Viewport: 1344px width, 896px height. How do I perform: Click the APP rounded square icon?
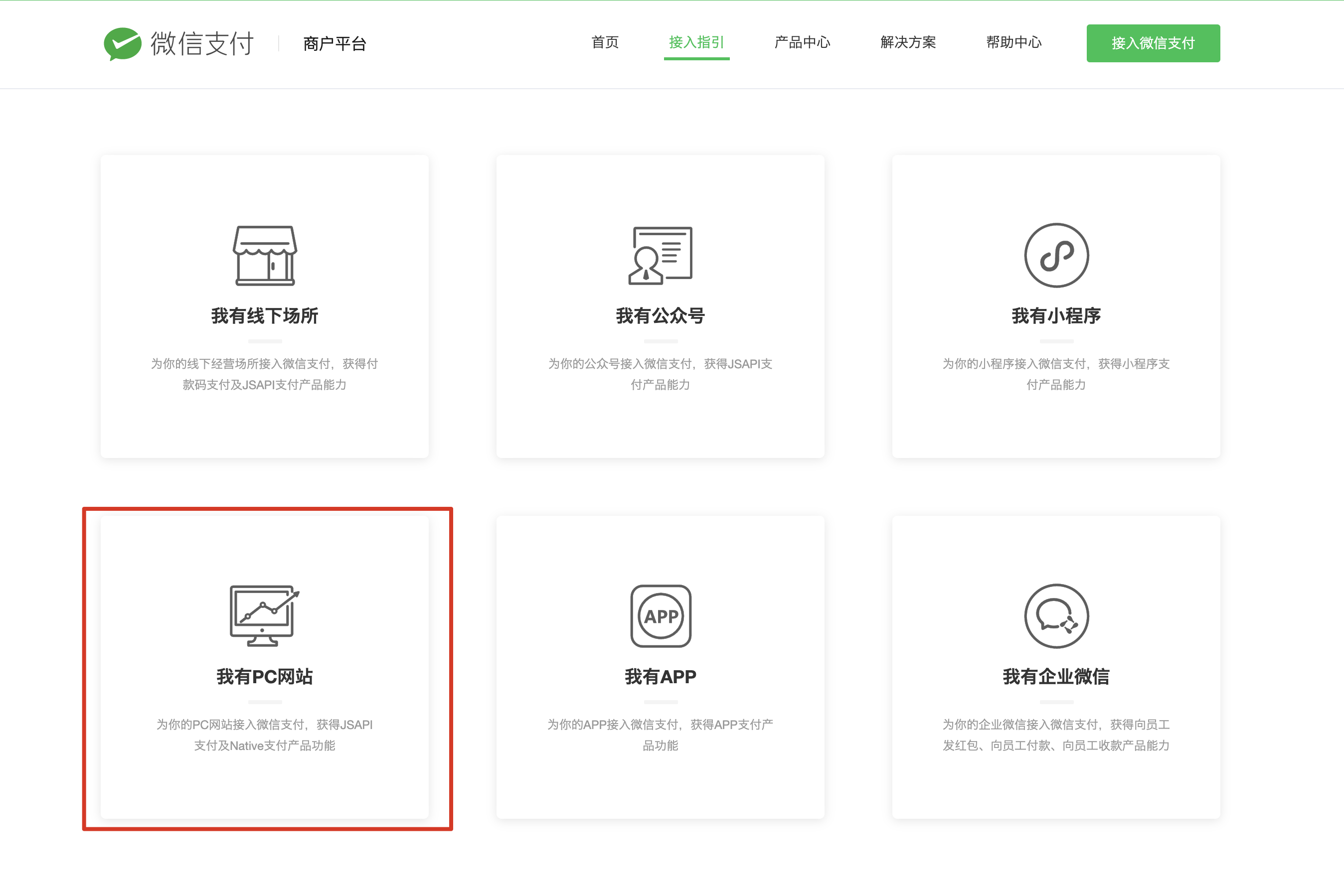click(660, 616)
